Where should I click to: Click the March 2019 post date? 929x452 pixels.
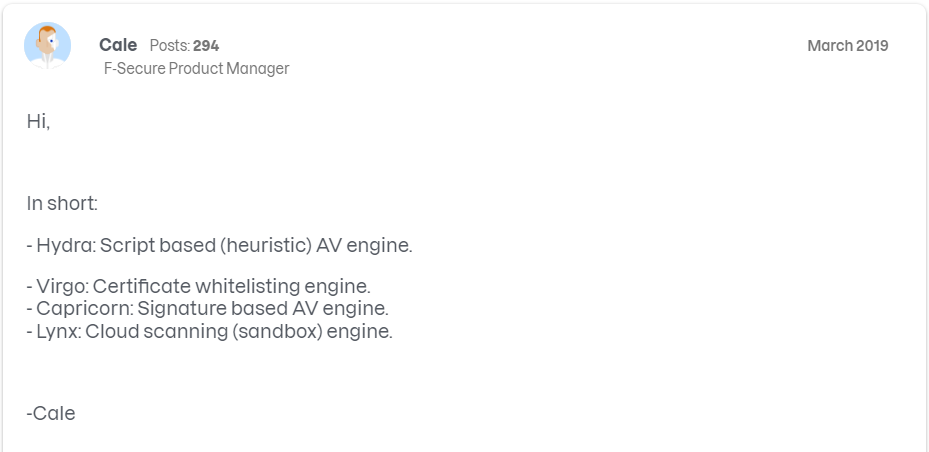coord(847,46)
